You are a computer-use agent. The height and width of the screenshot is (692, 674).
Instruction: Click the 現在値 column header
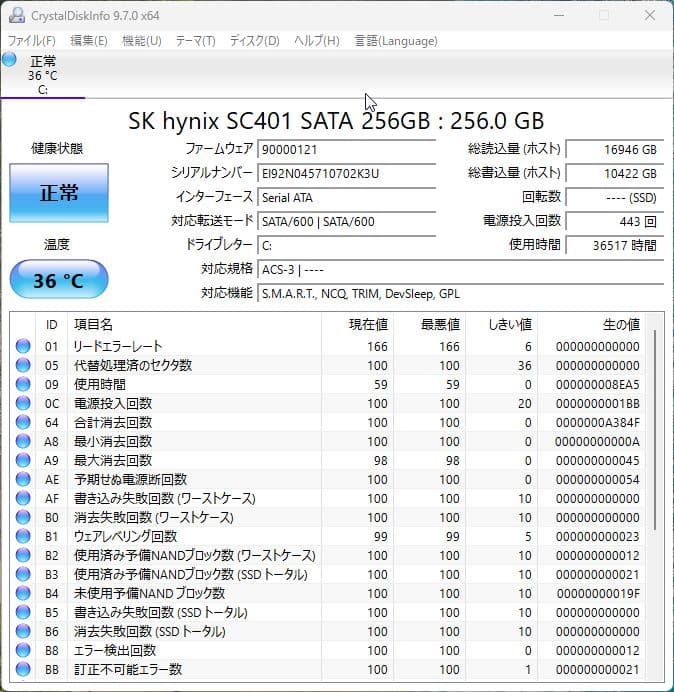pyautogui.click(x=358, y=325)
